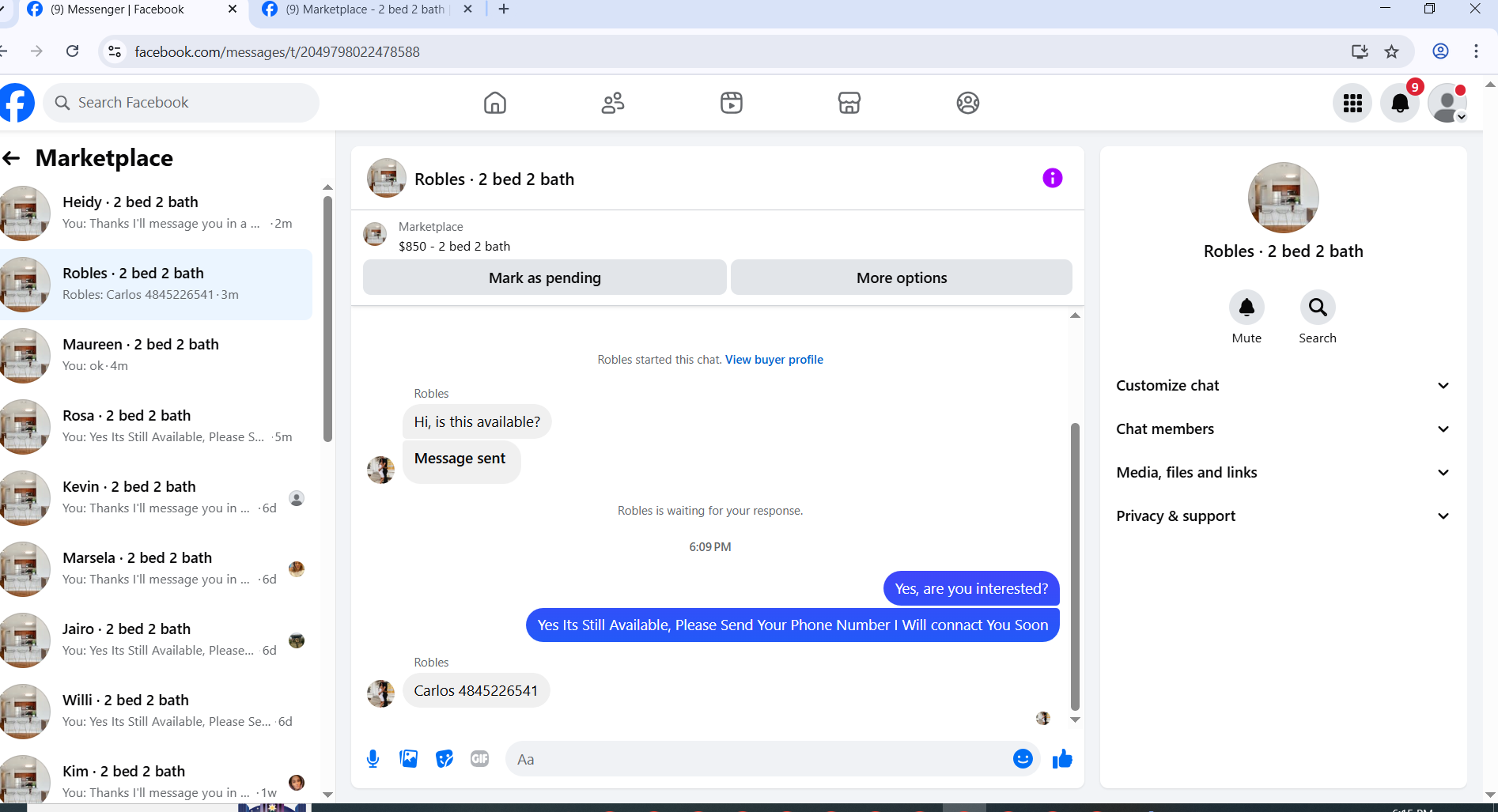Open Kevin · 2 bed 2 bath conversation
Screen dimensions: 1498x812
point(156,498)
